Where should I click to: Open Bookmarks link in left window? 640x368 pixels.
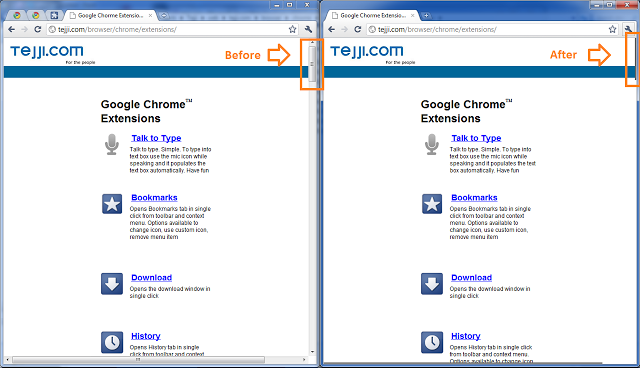coord(154,197)
